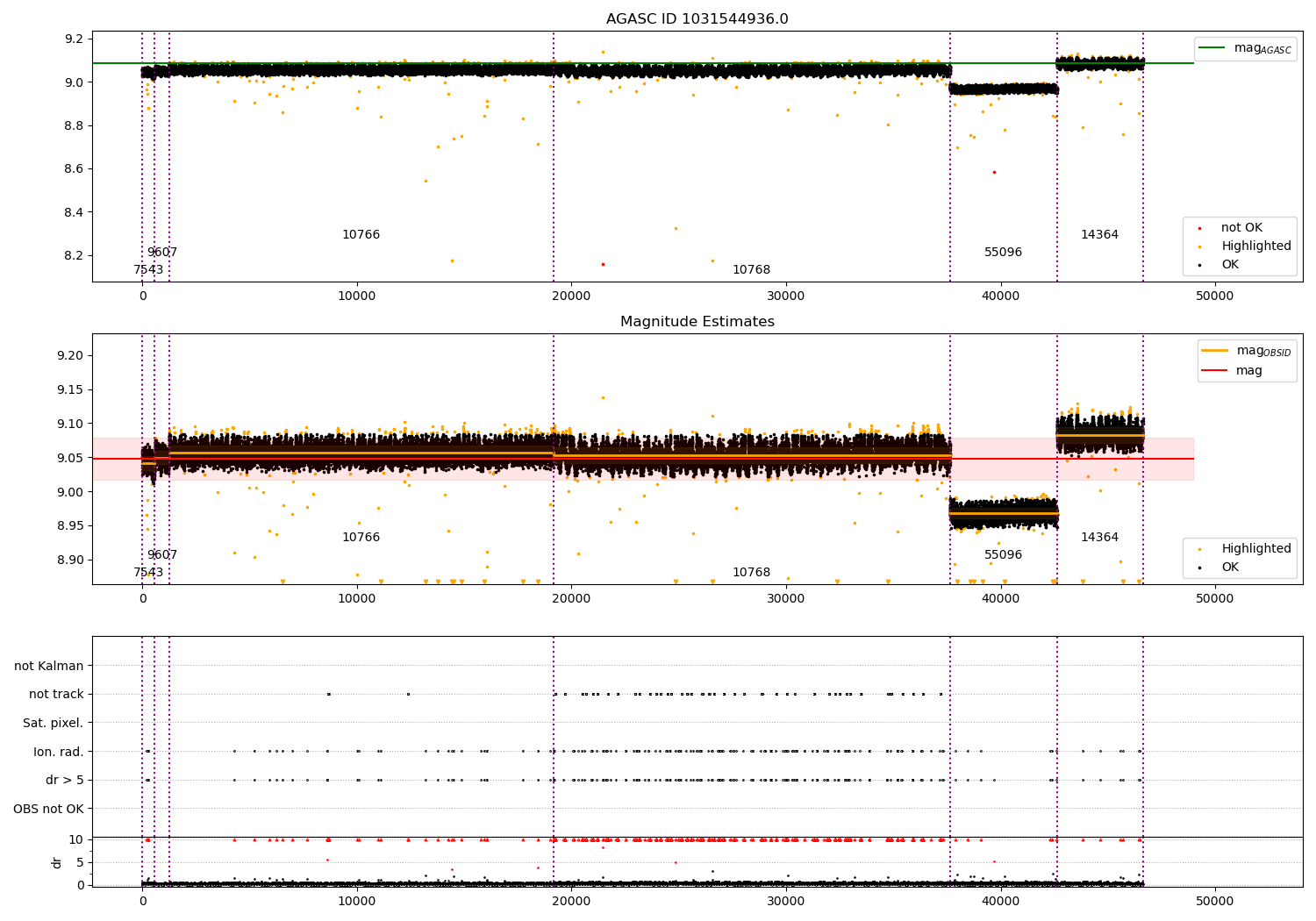Click y-axis tick 8.90 of Magnitude Estimates plot
Viewport: 1316px width, 921px height.
coord(70,560)
